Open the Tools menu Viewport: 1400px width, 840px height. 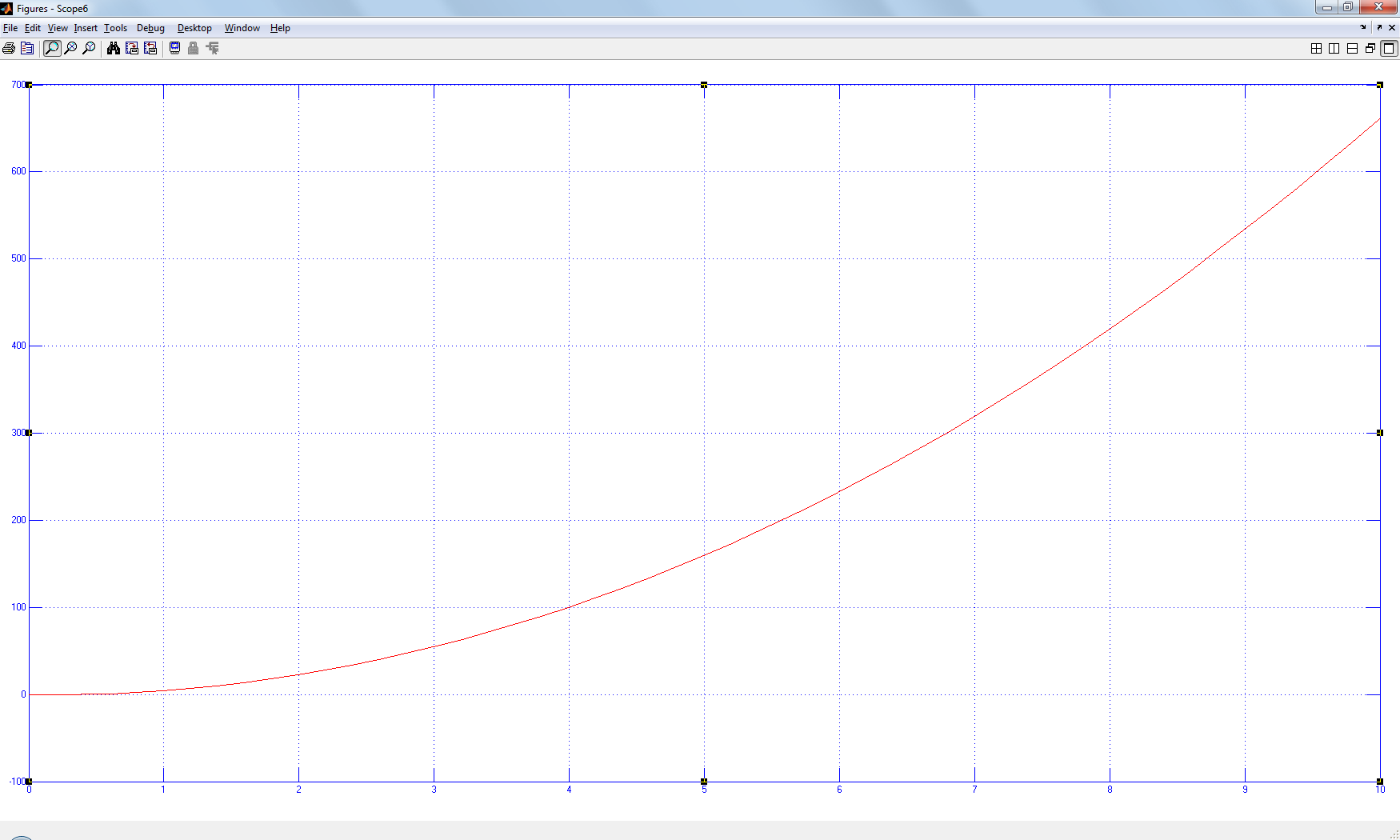(115, 28)
